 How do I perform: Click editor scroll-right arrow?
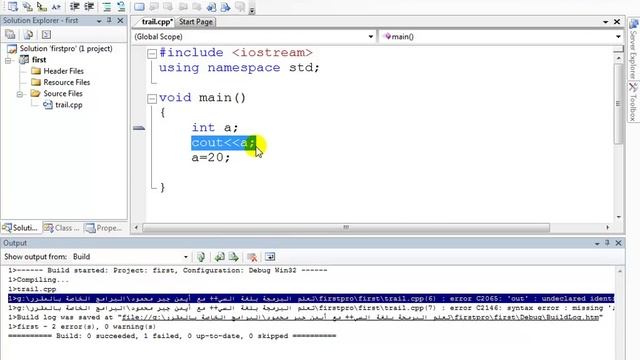[608, 227]
